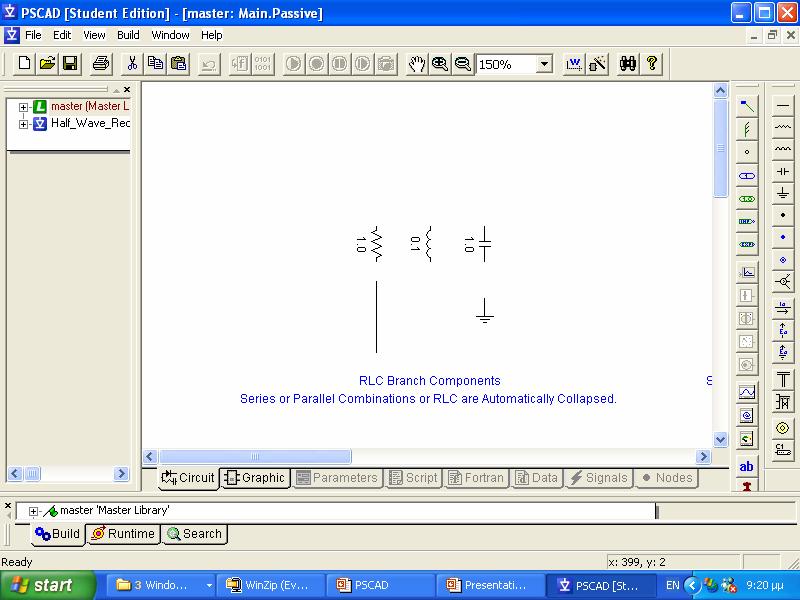Viewport: 800px width, 600px height.
Task: Click the horizontal scrollbar thumb of the canvas
Action: coord(255,456)
